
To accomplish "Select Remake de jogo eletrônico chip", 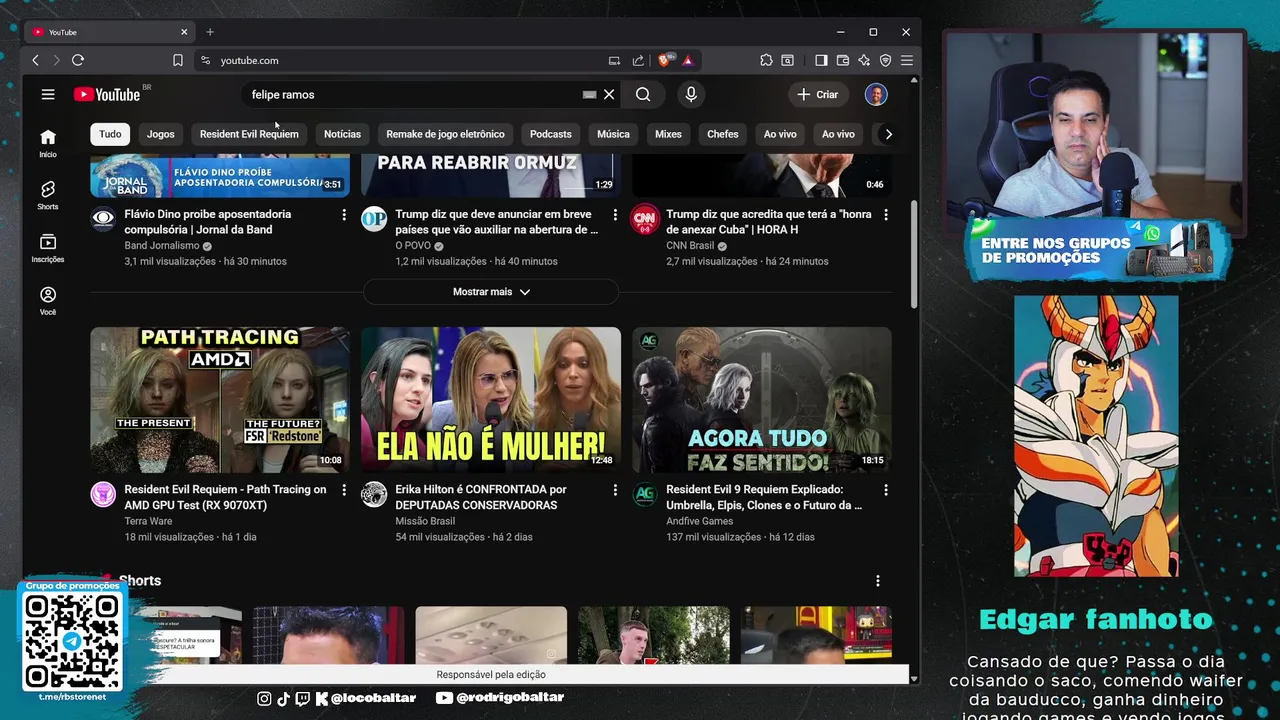I will [x=445, y=134].
